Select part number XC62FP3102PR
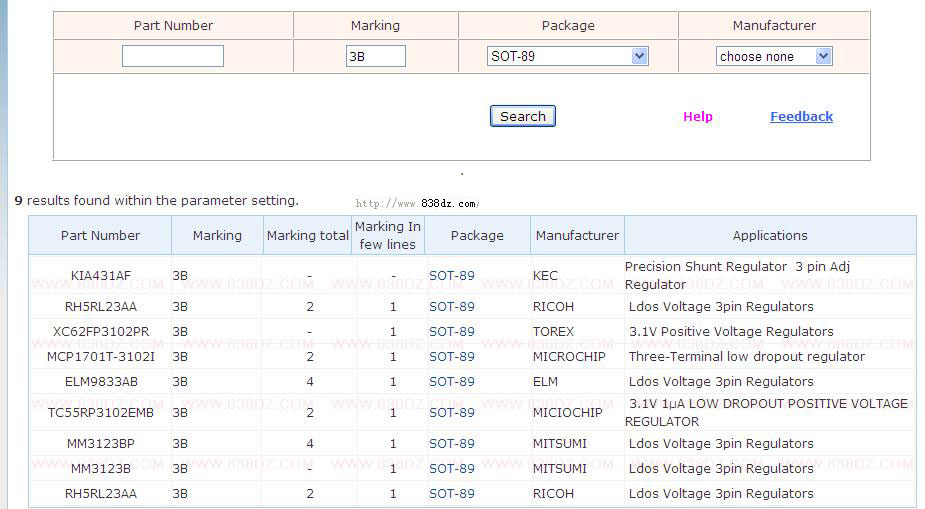 coord(101,331)
